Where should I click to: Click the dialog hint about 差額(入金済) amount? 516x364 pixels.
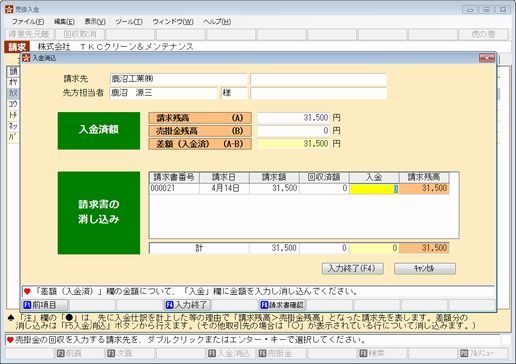258,292
